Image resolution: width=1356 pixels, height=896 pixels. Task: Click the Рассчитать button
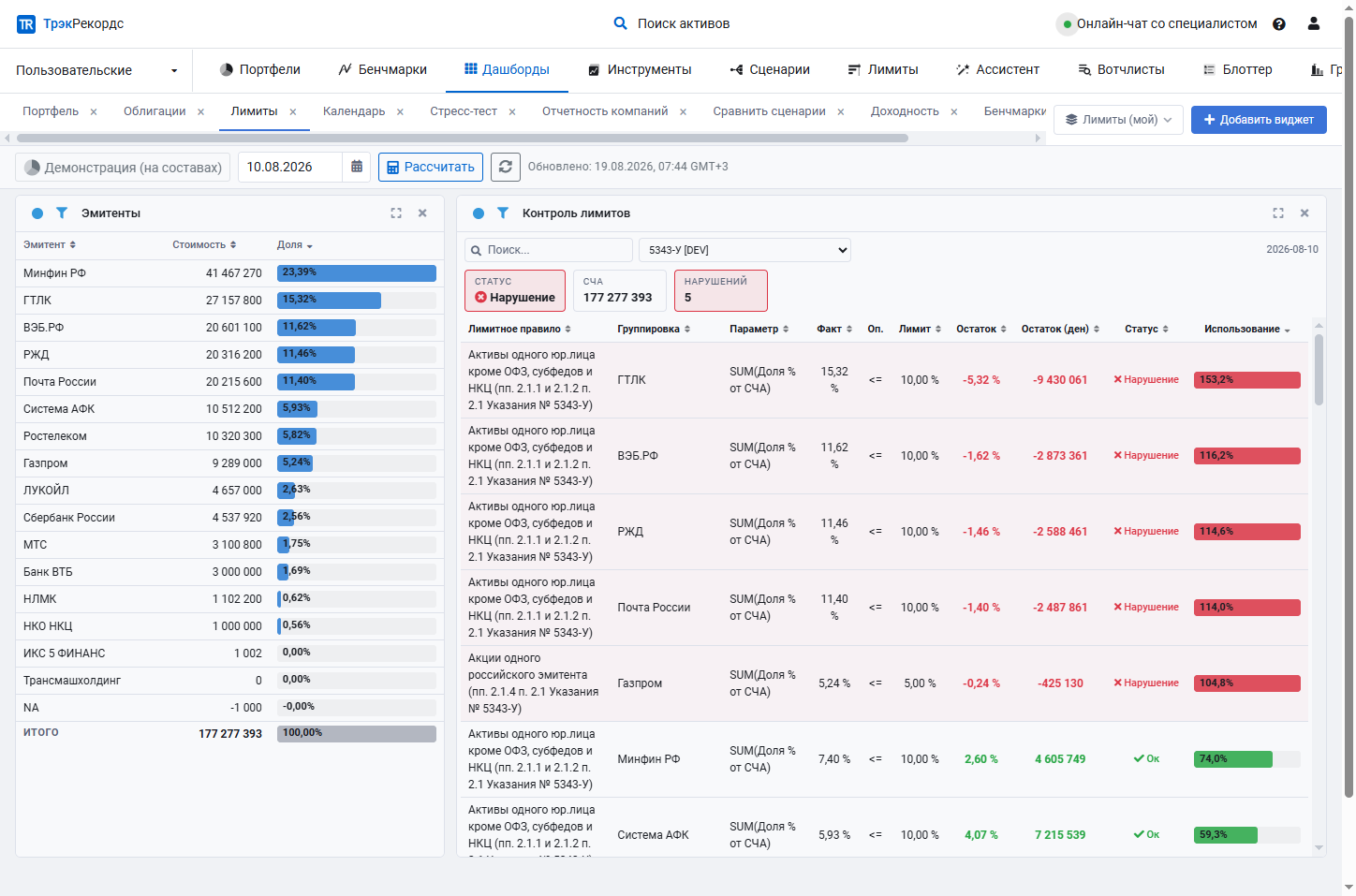431,167
